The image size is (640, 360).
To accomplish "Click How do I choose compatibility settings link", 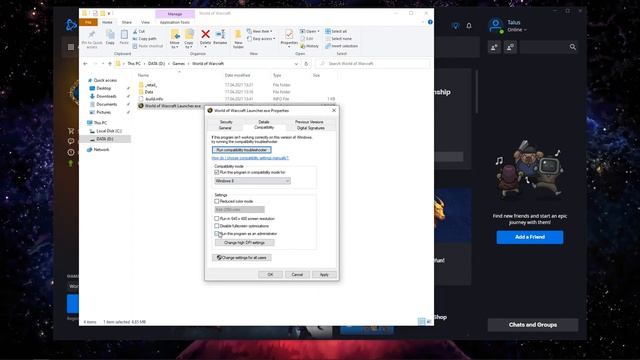I will [250, 158].
